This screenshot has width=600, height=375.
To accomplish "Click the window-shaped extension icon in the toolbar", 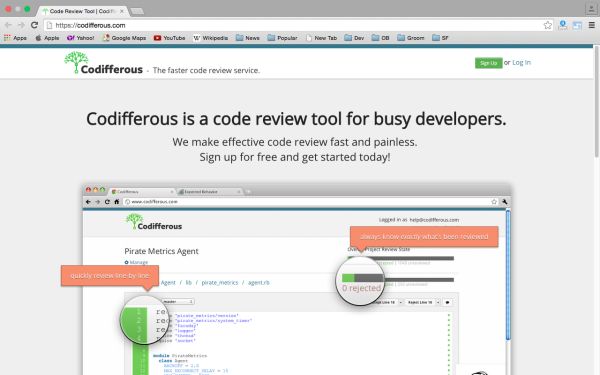I will [577, 25].
